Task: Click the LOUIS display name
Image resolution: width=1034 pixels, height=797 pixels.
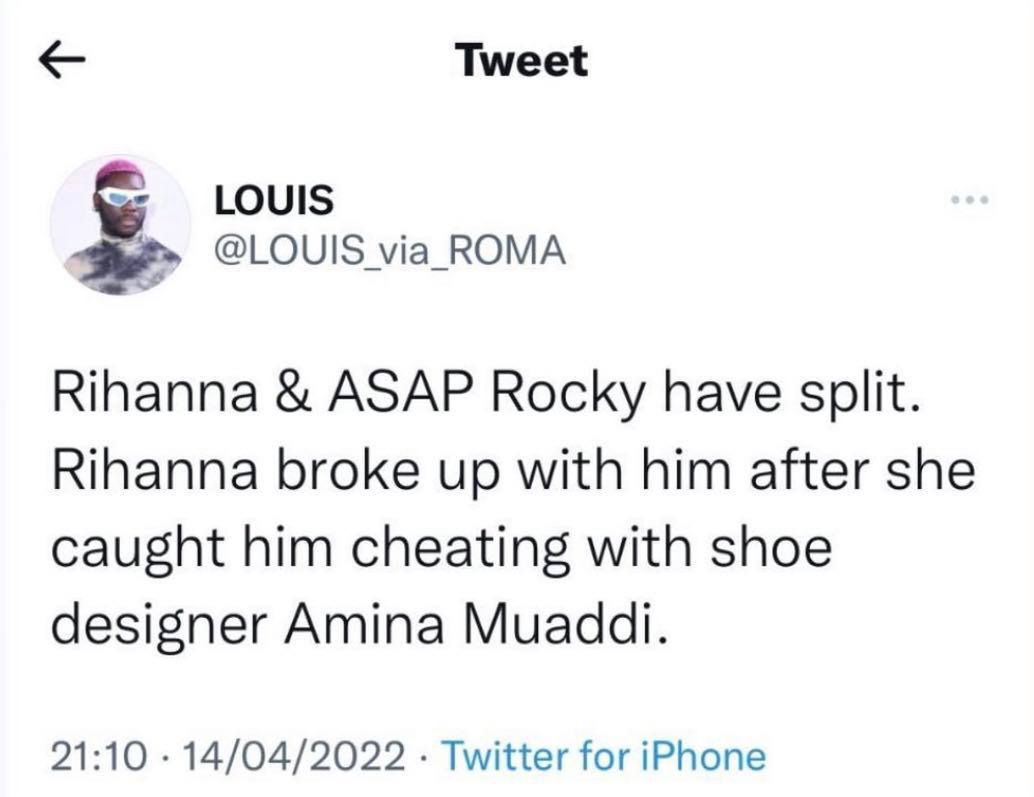Action: pos(274,200)
